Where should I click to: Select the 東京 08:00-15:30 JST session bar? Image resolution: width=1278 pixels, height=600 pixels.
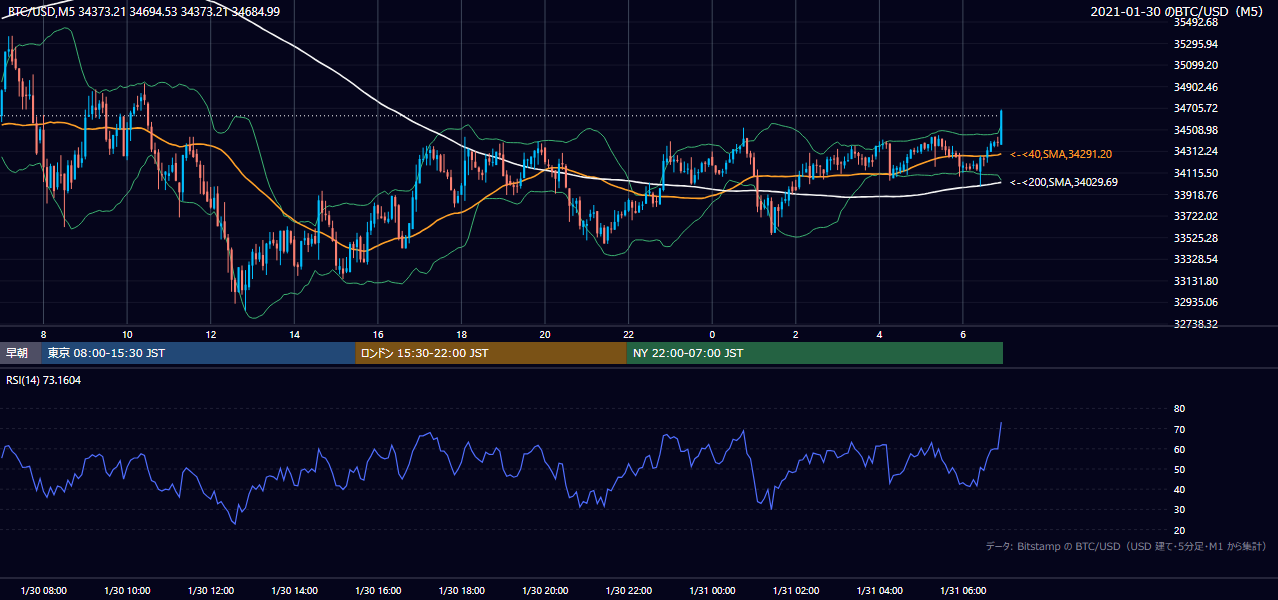198,353
